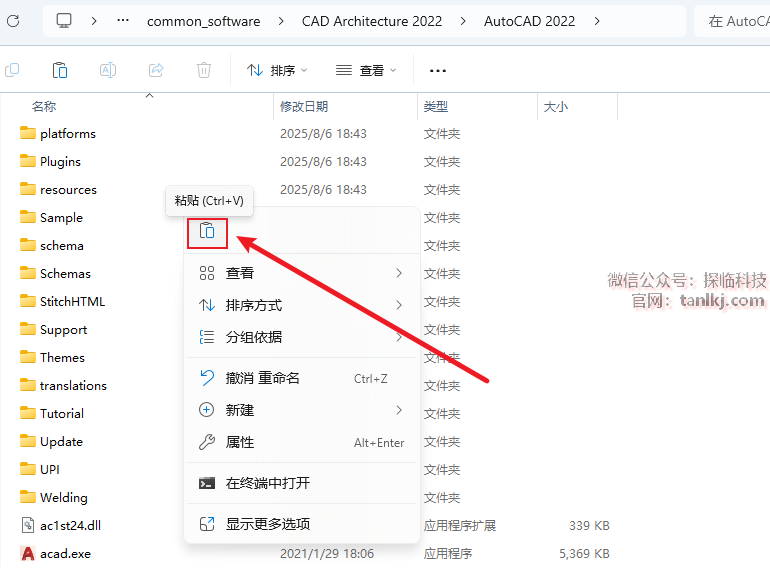Choose 显示更多选项 in context menu
Image resolution: width=770 pixels, height=573 pixels.
click(x=302, y=524)
